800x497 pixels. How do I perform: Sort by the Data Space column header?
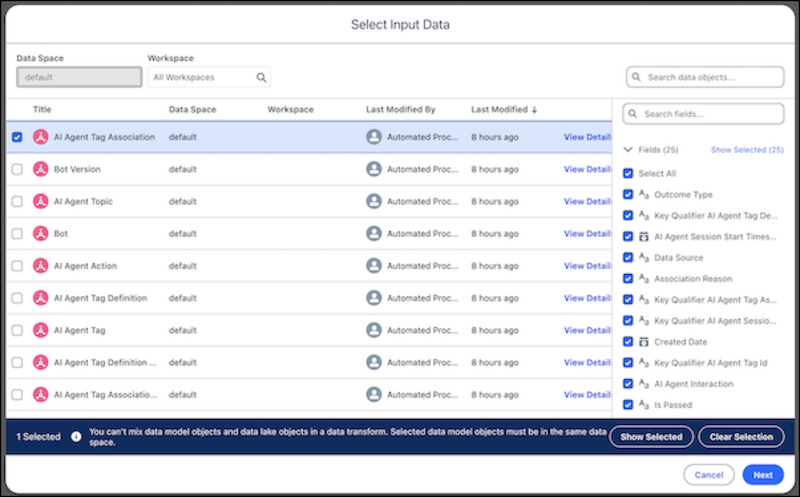point(192,109)
